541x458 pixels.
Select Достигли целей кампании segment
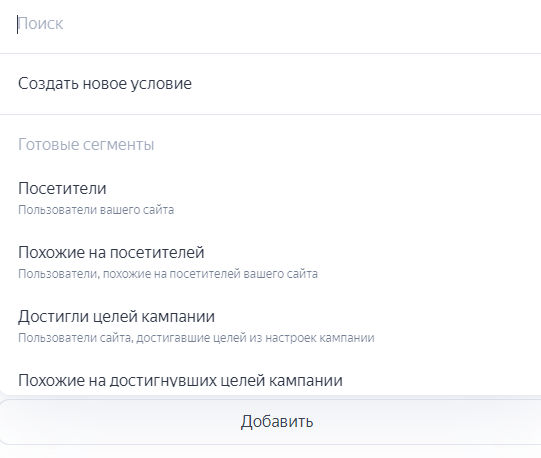[x=270, y=326]
